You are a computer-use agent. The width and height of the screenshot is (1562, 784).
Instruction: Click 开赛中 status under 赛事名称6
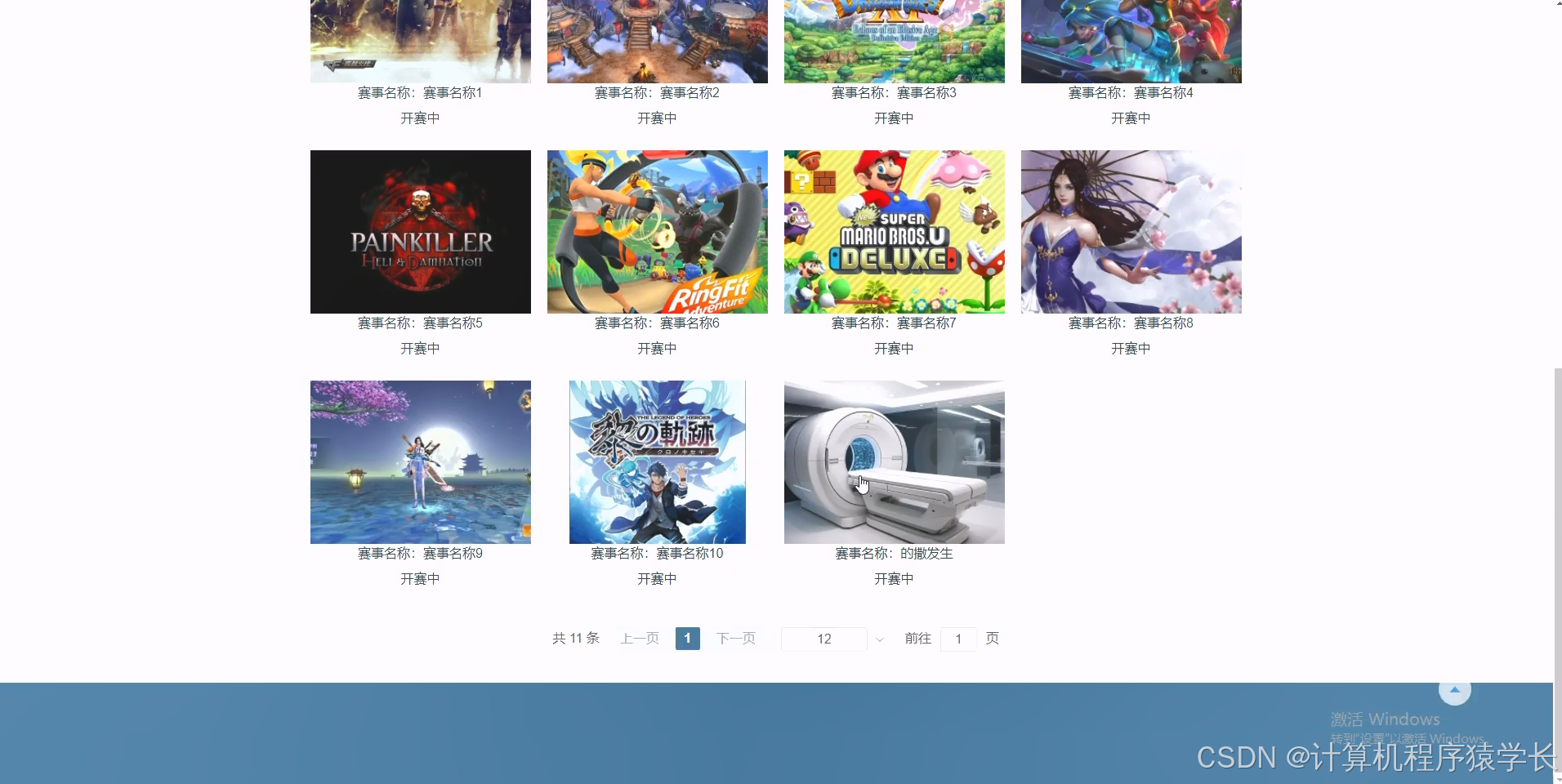tap(657, 349)
